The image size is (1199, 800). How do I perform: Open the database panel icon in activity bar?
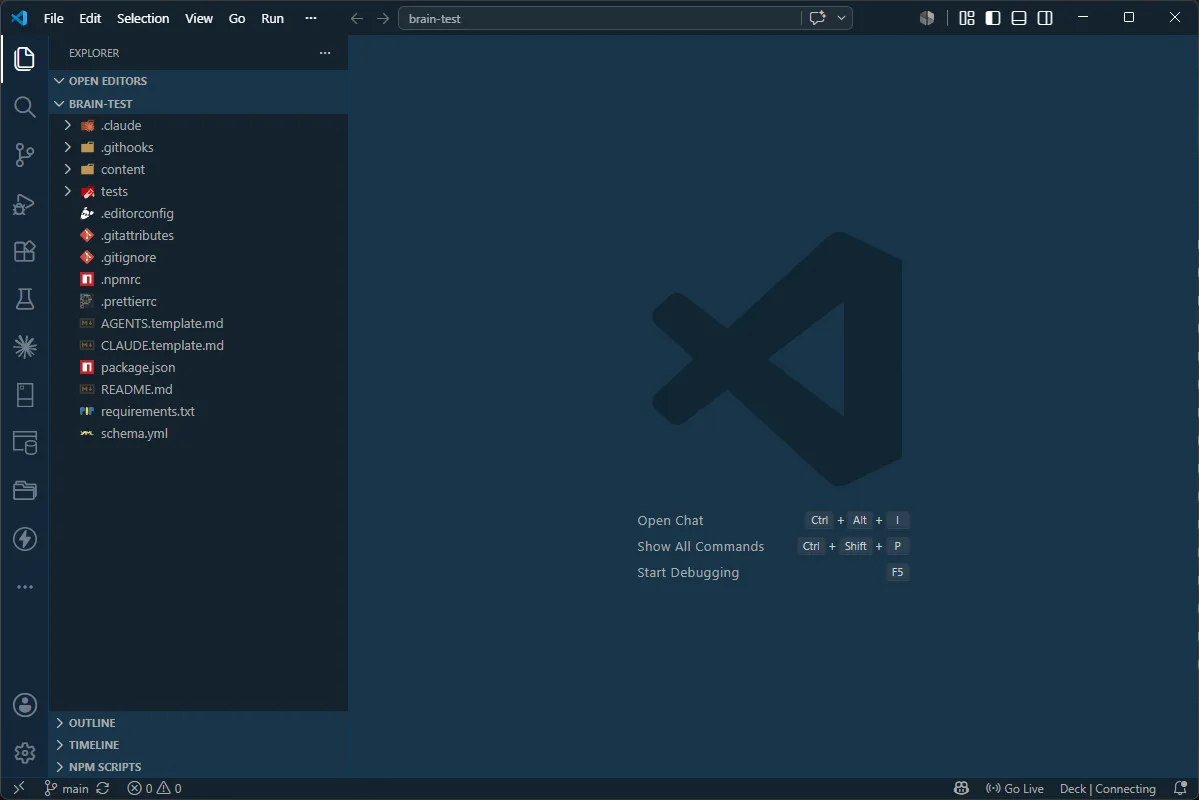click(x=24, y=443)
